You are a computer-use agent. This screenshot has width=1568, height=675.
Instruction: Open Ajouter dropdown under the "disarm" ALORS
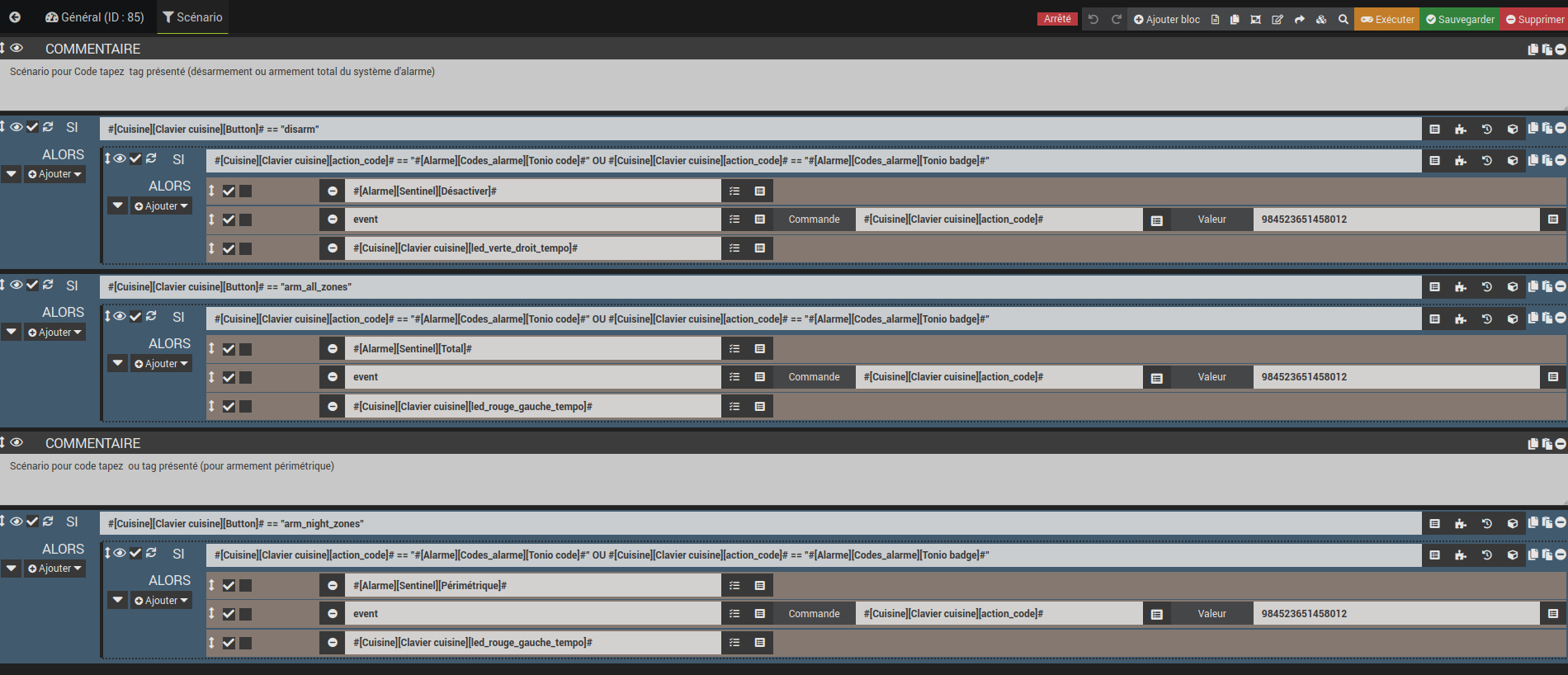54,174
